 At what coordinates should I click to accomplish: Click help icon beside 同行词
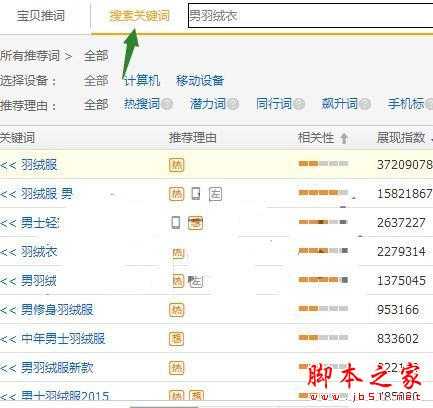tap(299, 104)
